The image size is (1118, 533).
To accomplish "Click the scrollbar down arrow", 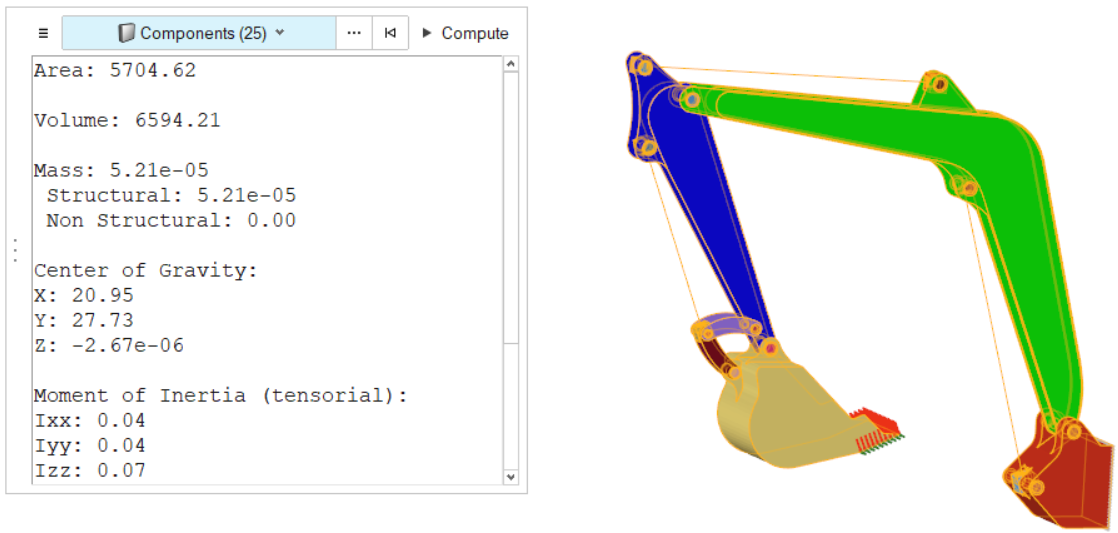I will tap(511, 476).
